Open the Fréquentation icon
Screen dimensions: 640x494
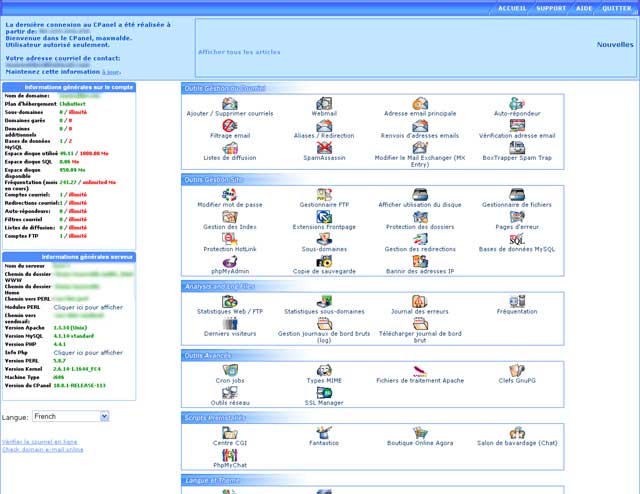[x=517, y=301]
